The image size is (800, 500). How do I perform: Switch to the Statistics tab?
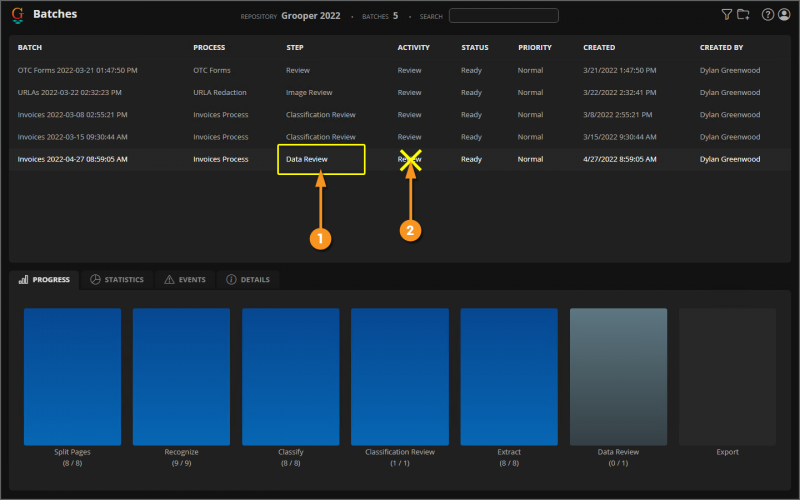(x=117, y=280)
